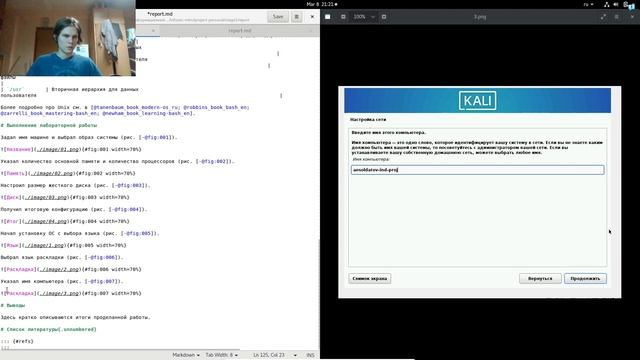Click the './image/01.png' link text
The image size is (640, 360).
coord(51,149)
